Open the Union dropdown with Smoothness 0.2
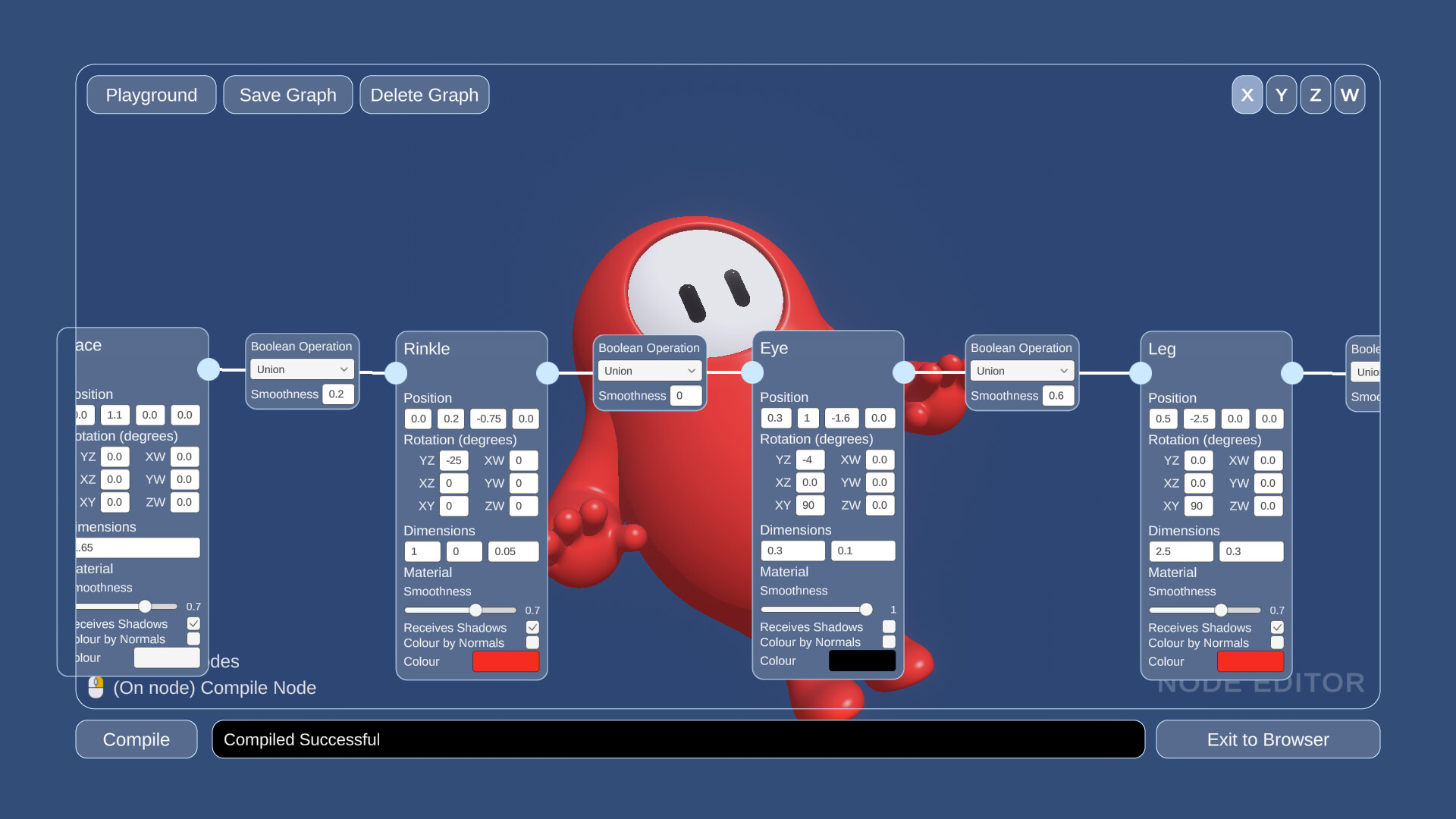This screenshot has width=1456, height=819. click(301, 369)
